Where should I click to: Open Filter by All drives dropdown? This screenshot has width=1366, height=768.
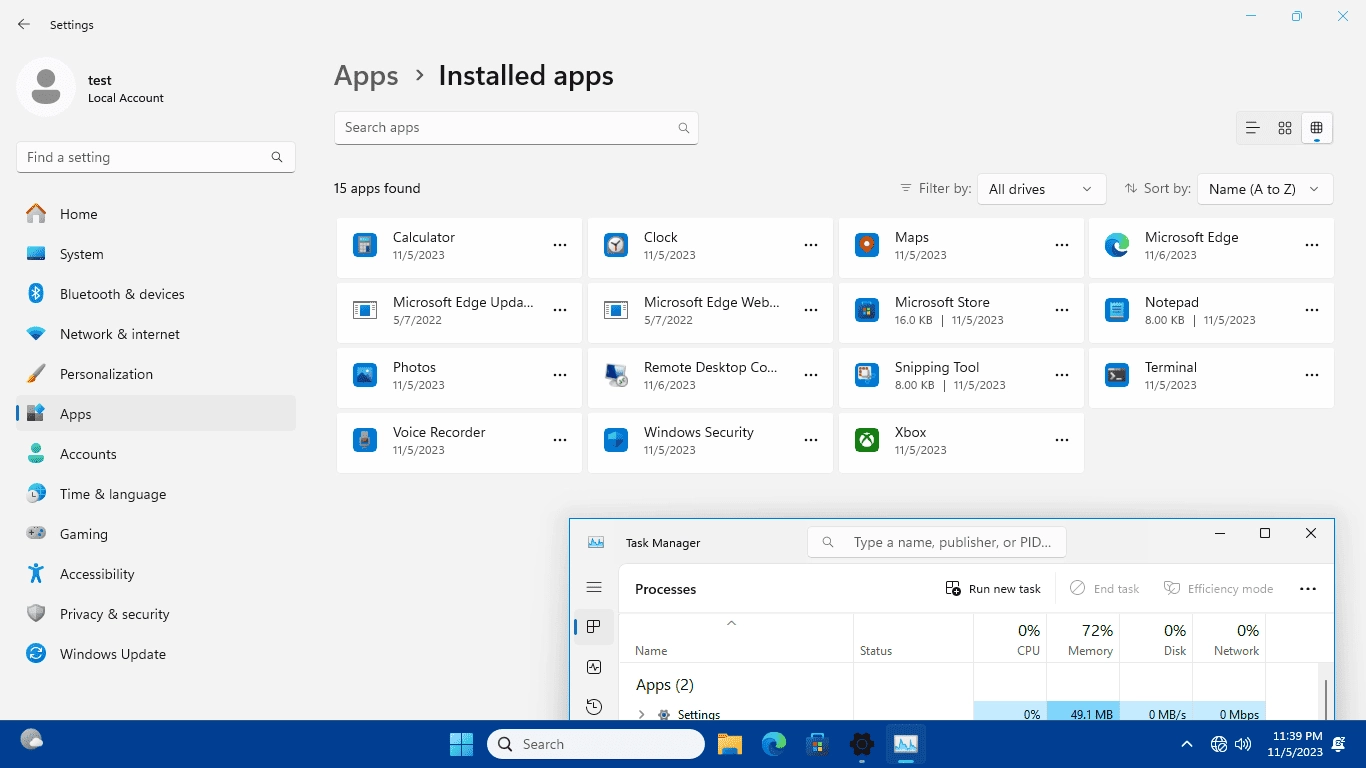click(1041, 189)
